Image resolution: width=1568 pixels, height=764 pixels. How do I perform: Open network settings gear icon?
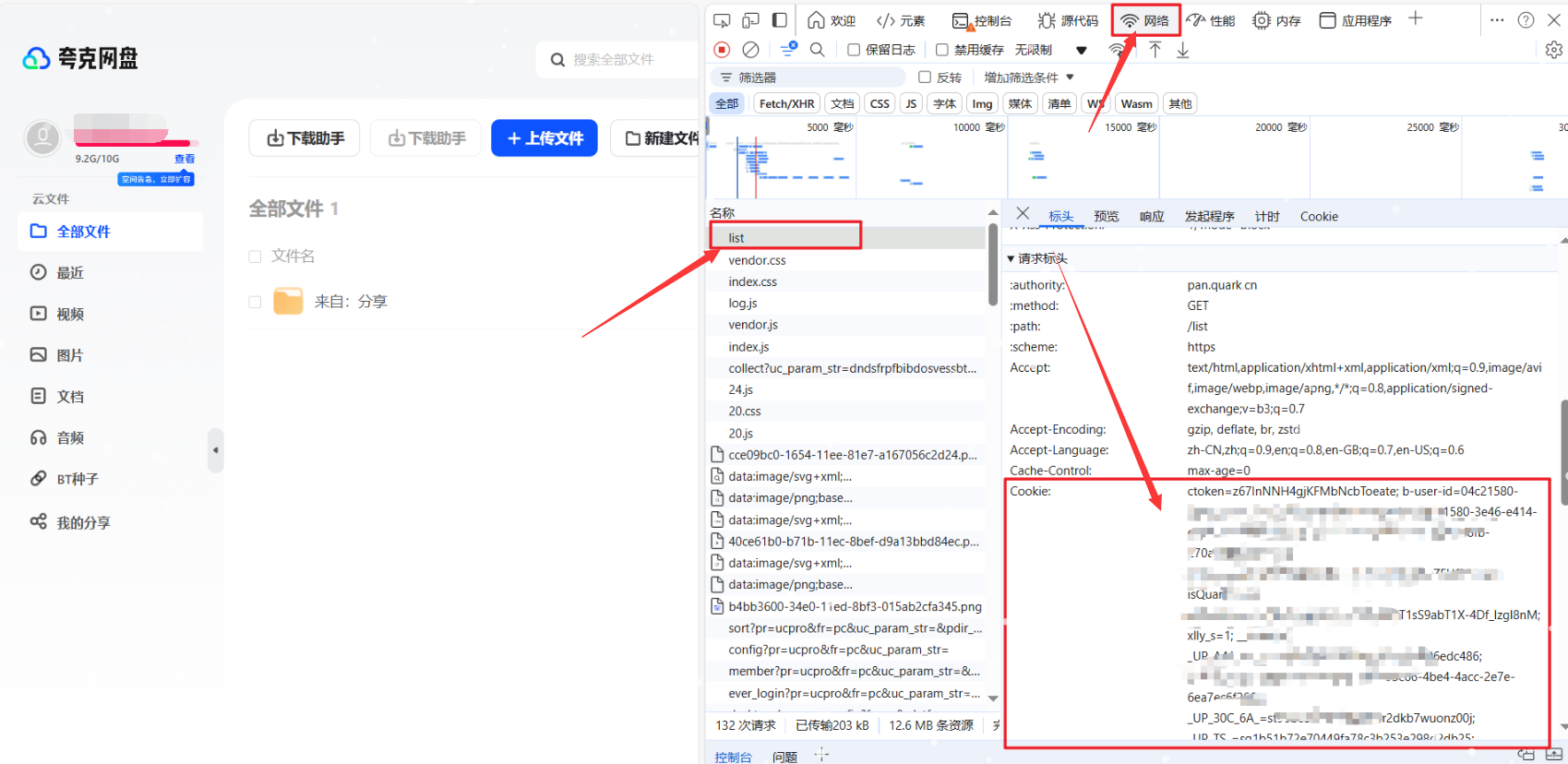pos(1553,50)
